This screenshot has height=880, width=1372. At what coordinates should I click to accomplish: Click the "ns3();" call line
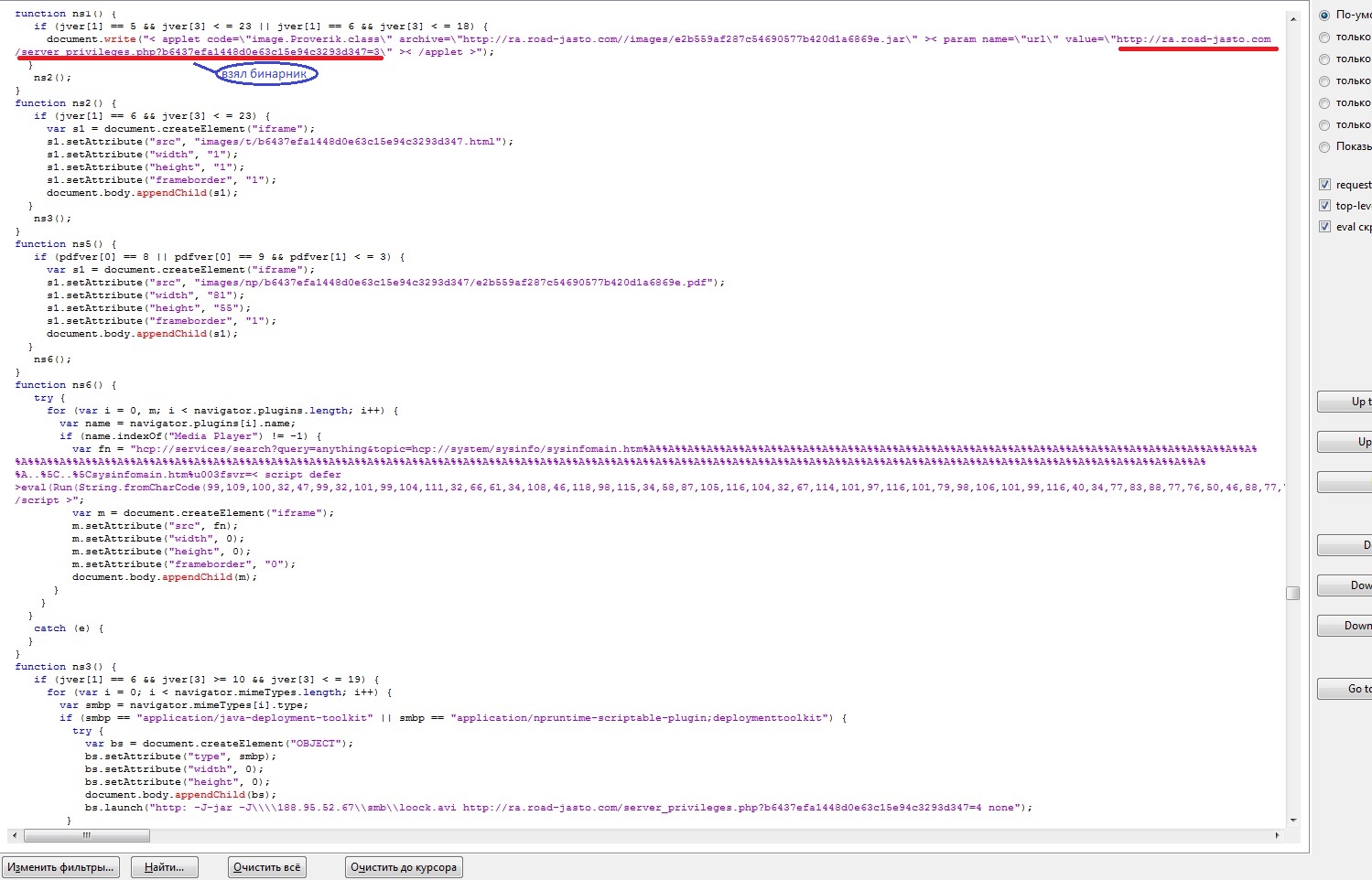[52, 219]
